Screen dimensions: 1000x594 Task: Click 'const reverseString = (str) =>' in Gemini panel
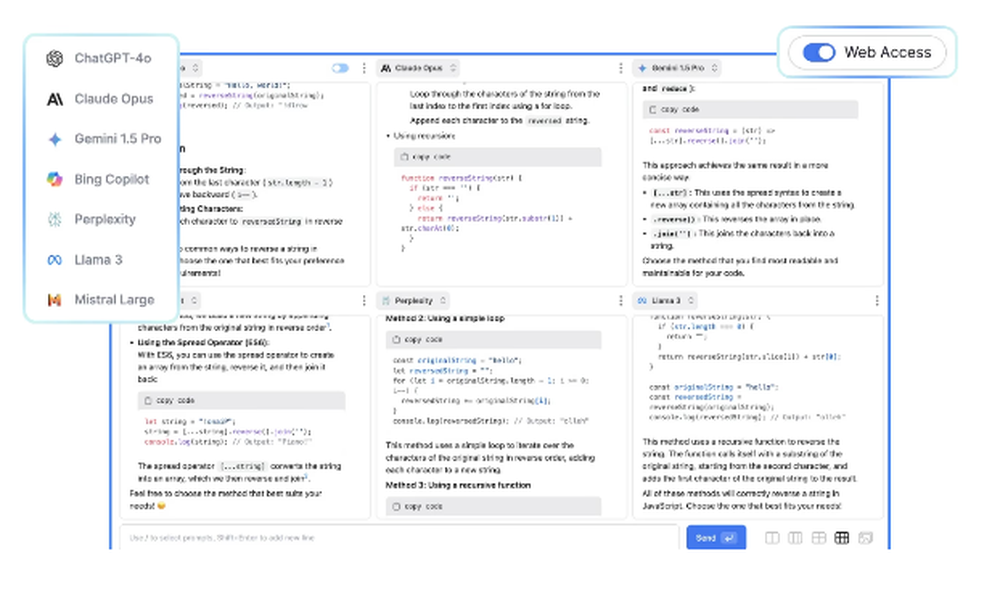point(712,130)
